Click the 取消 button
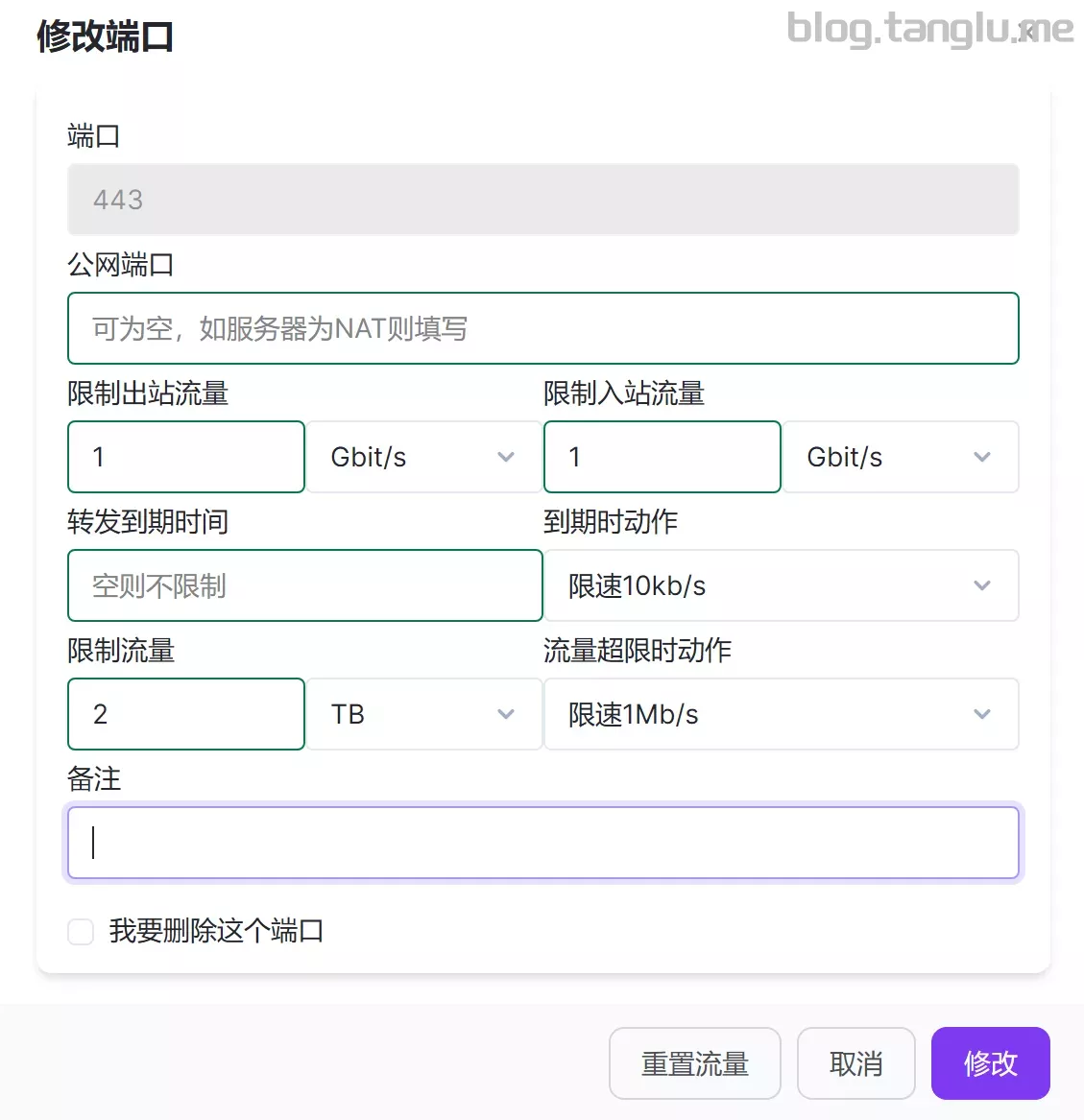The height and width of the screenshot is (1120, 1084). click(x=855, y=1063)
